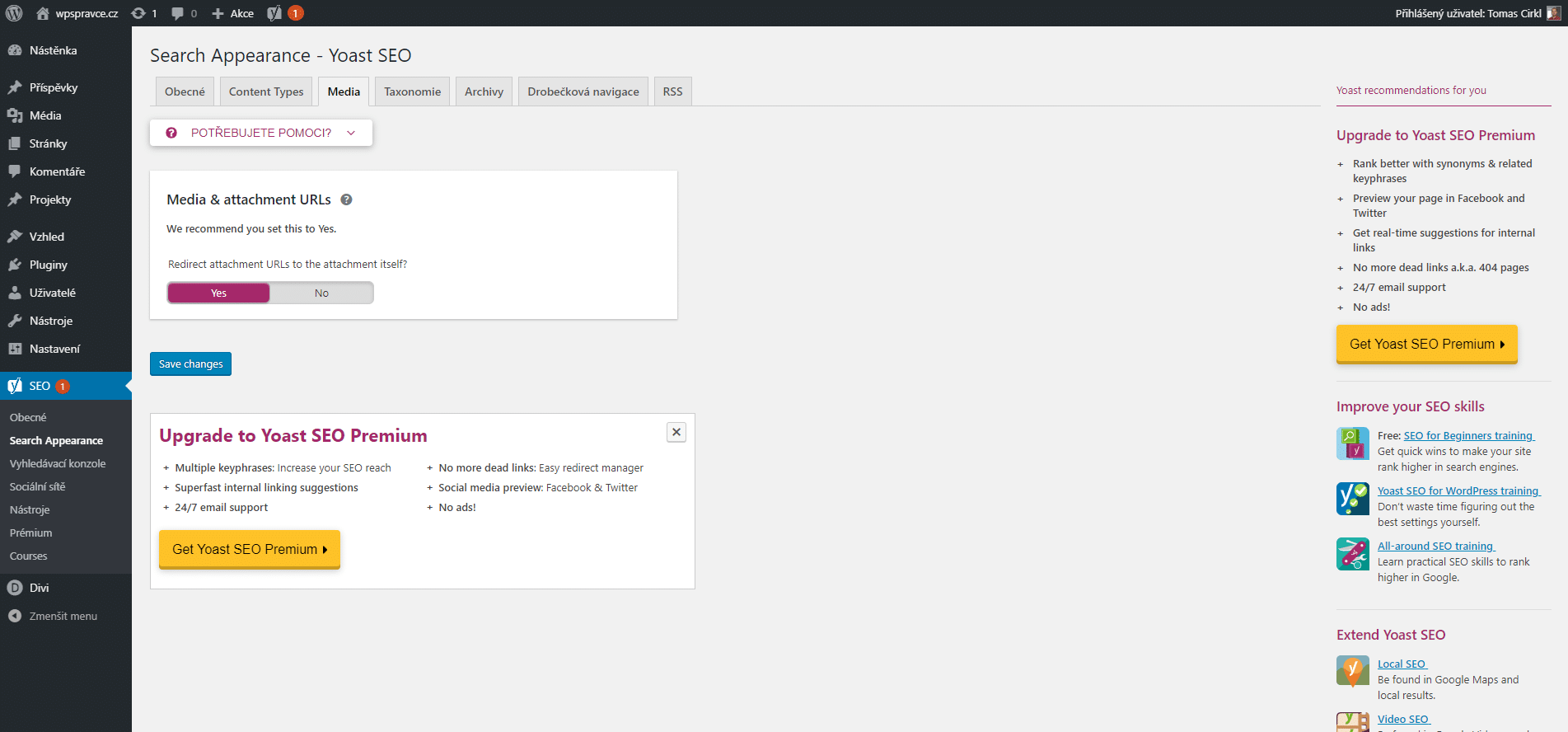1568x732 pixels.
Task: Click the orange SEO notification badge in sidebar
Action: 63,386
